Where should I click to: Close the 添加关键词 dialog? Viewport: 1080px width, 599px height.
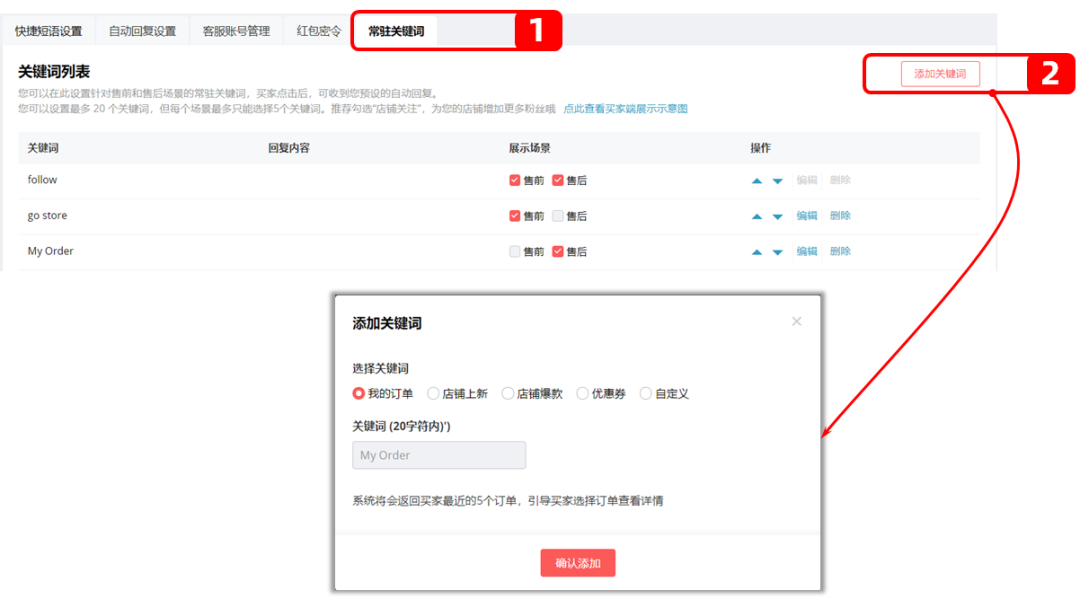coord(797,321)
